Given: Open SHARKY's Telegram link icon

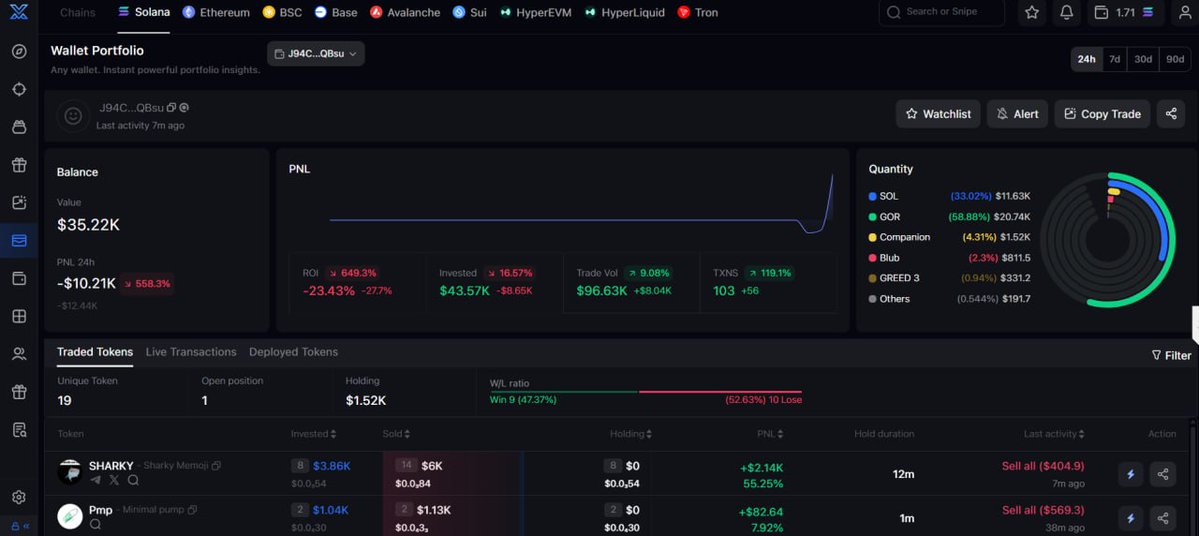Looking at the screenshot, I should coord(96,480).
